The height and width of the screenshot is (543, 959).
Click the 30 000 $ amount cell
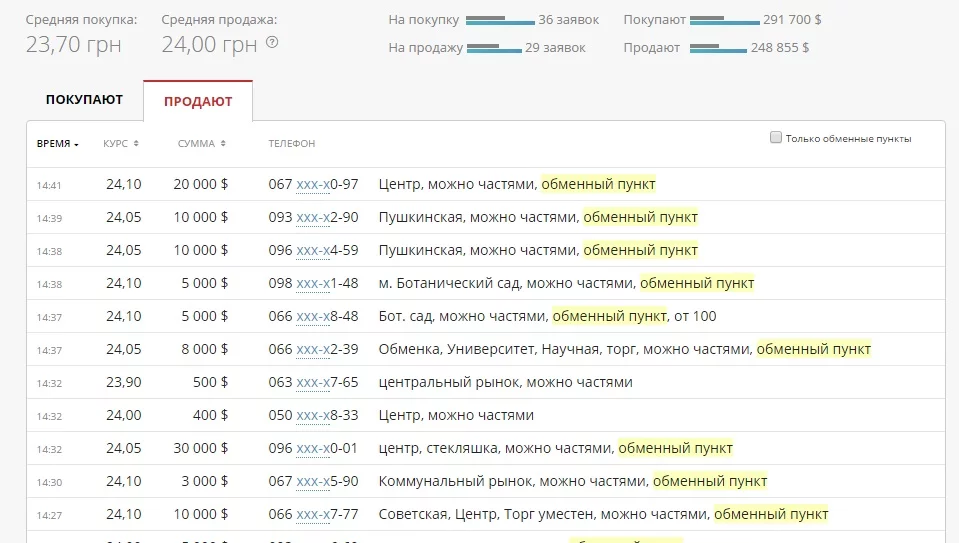click(201, 448)
